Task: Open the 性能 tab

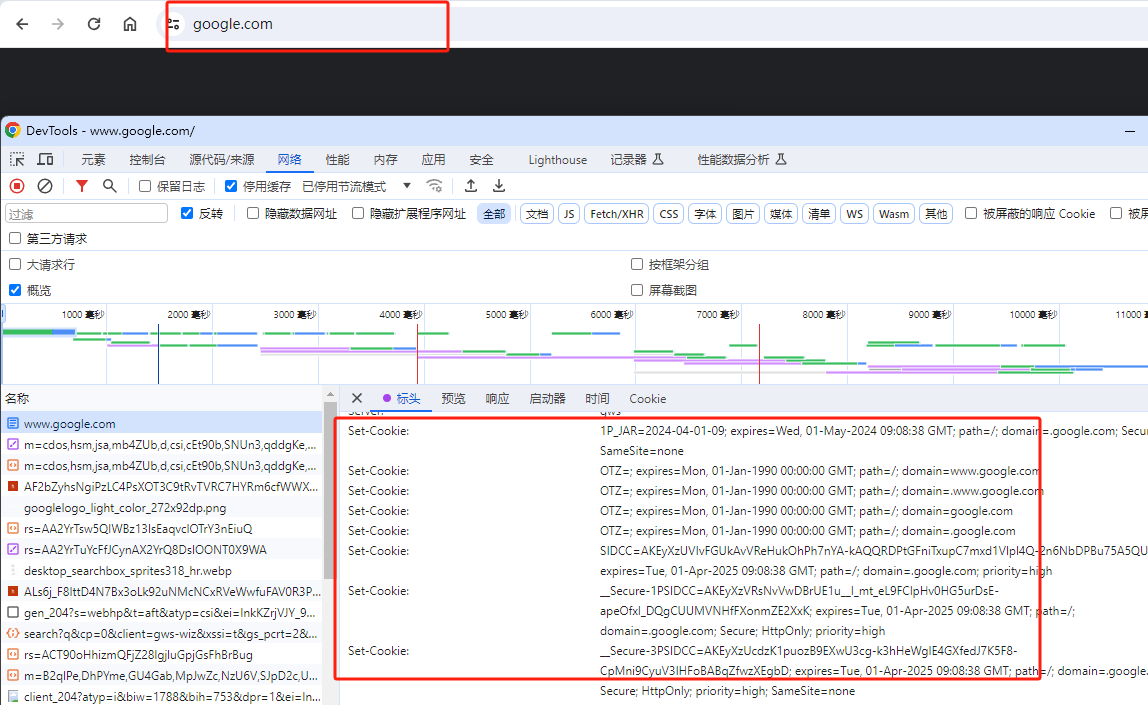Action: (x=338, y=160)
